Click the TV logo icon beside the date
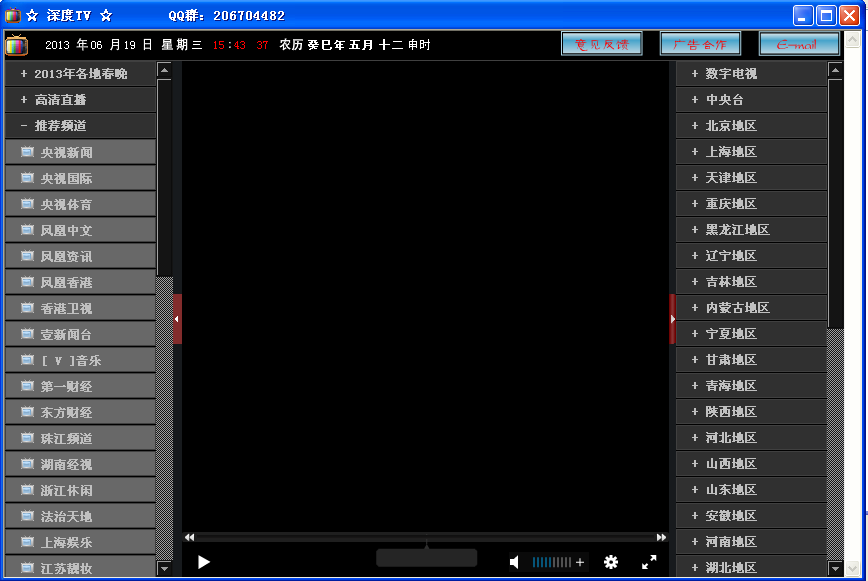Screen dimensions: 868x581 (x=17, y=45)
